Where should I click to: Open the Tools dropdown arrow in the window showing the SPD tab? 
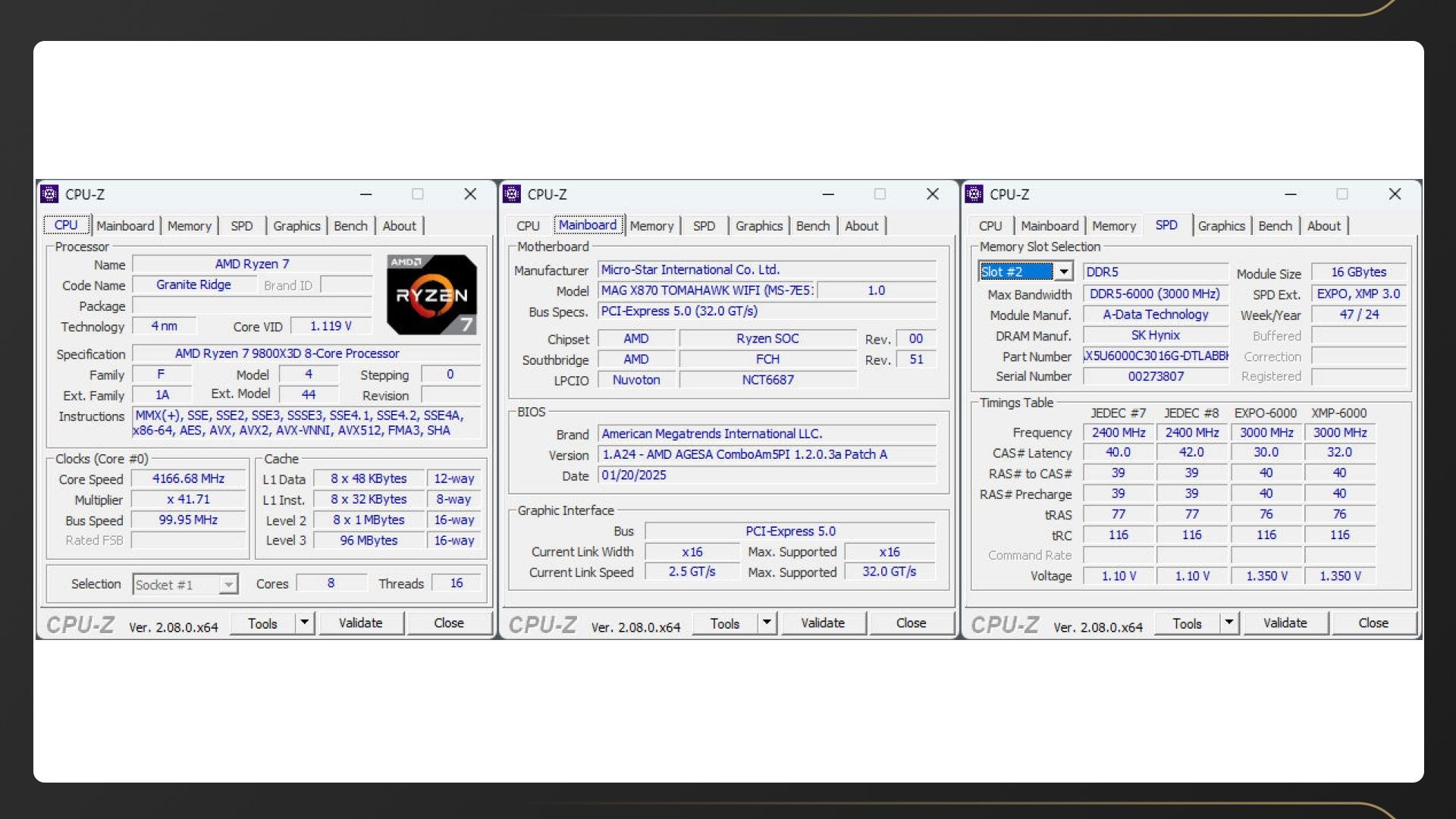[x=1228, y=623]
